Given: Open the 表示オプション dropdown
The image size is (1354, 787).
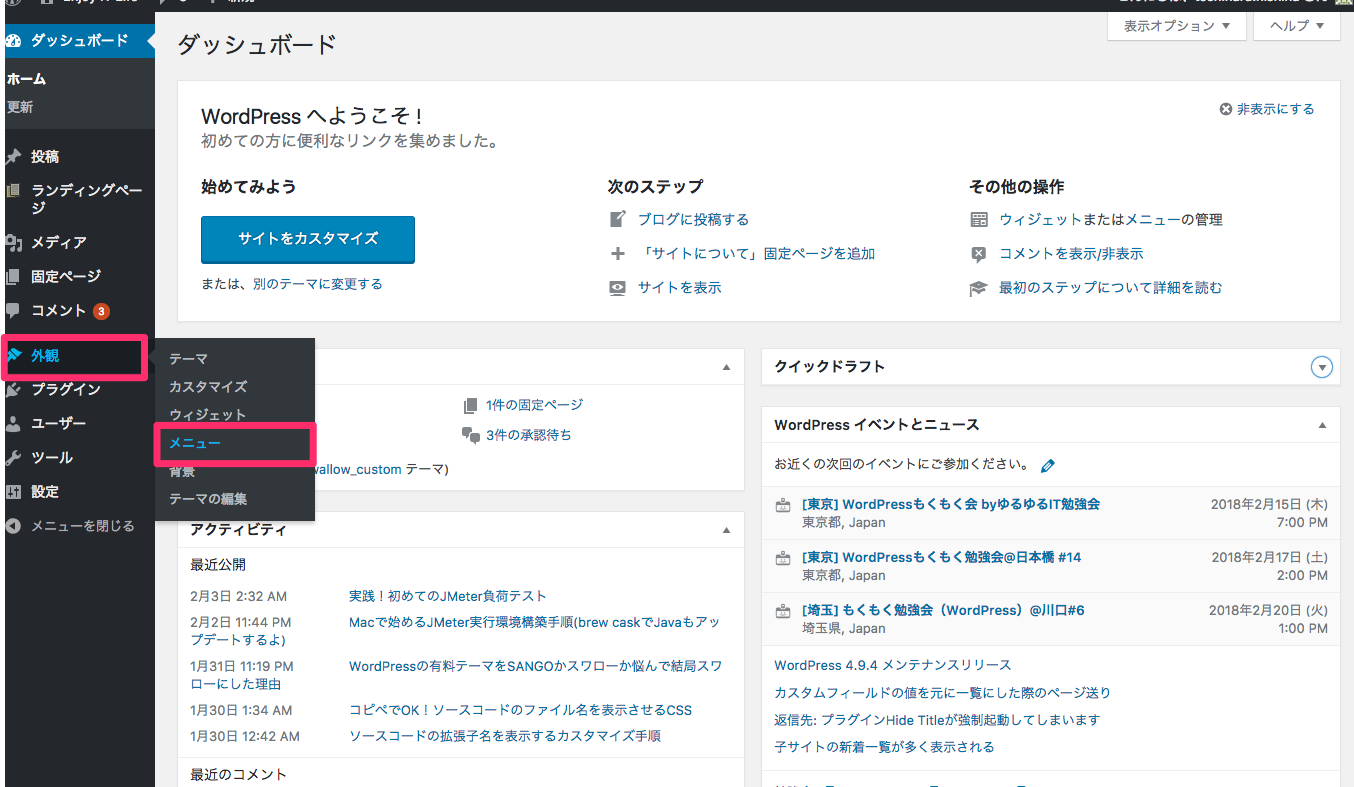Looking at the screenshot, I should coord(1176,26).
